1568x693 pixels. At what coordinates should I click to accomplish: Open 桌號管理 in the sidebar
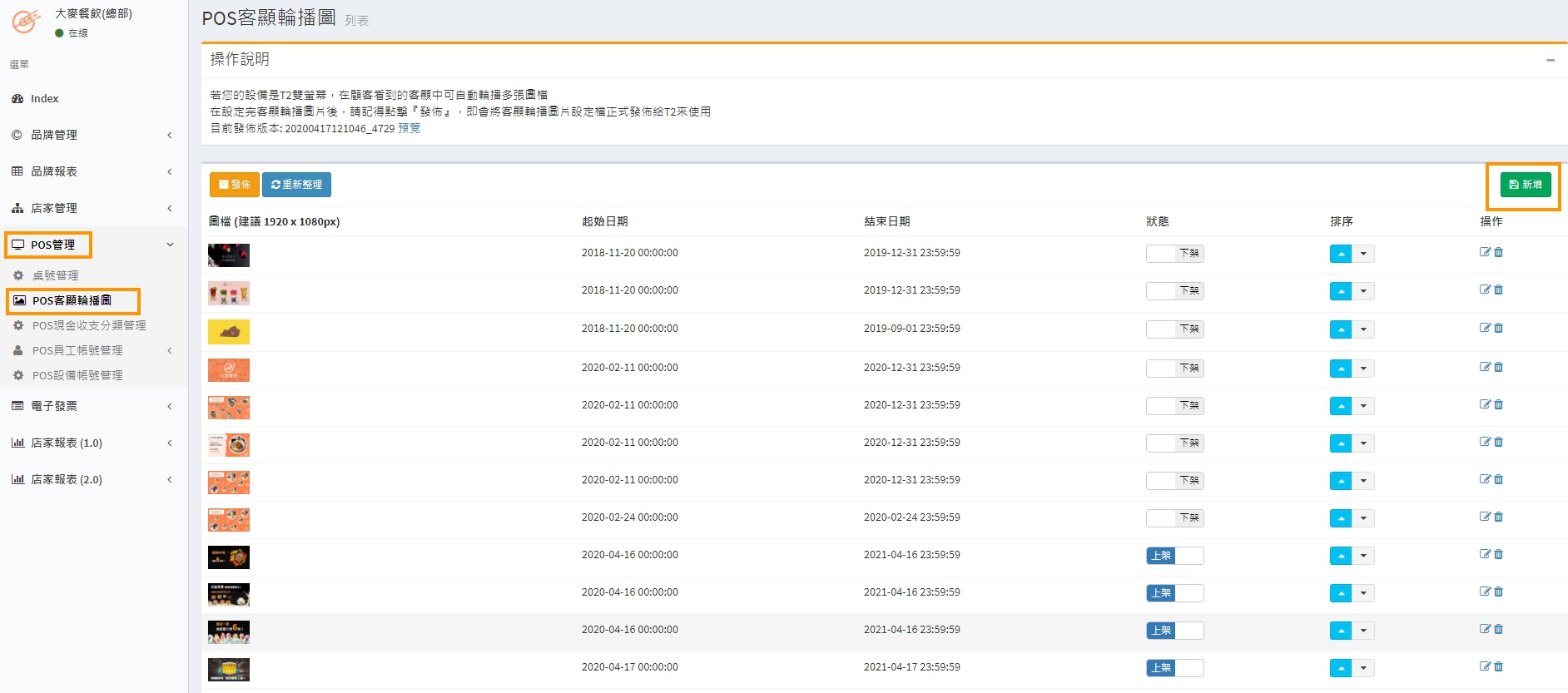[56, 275]
